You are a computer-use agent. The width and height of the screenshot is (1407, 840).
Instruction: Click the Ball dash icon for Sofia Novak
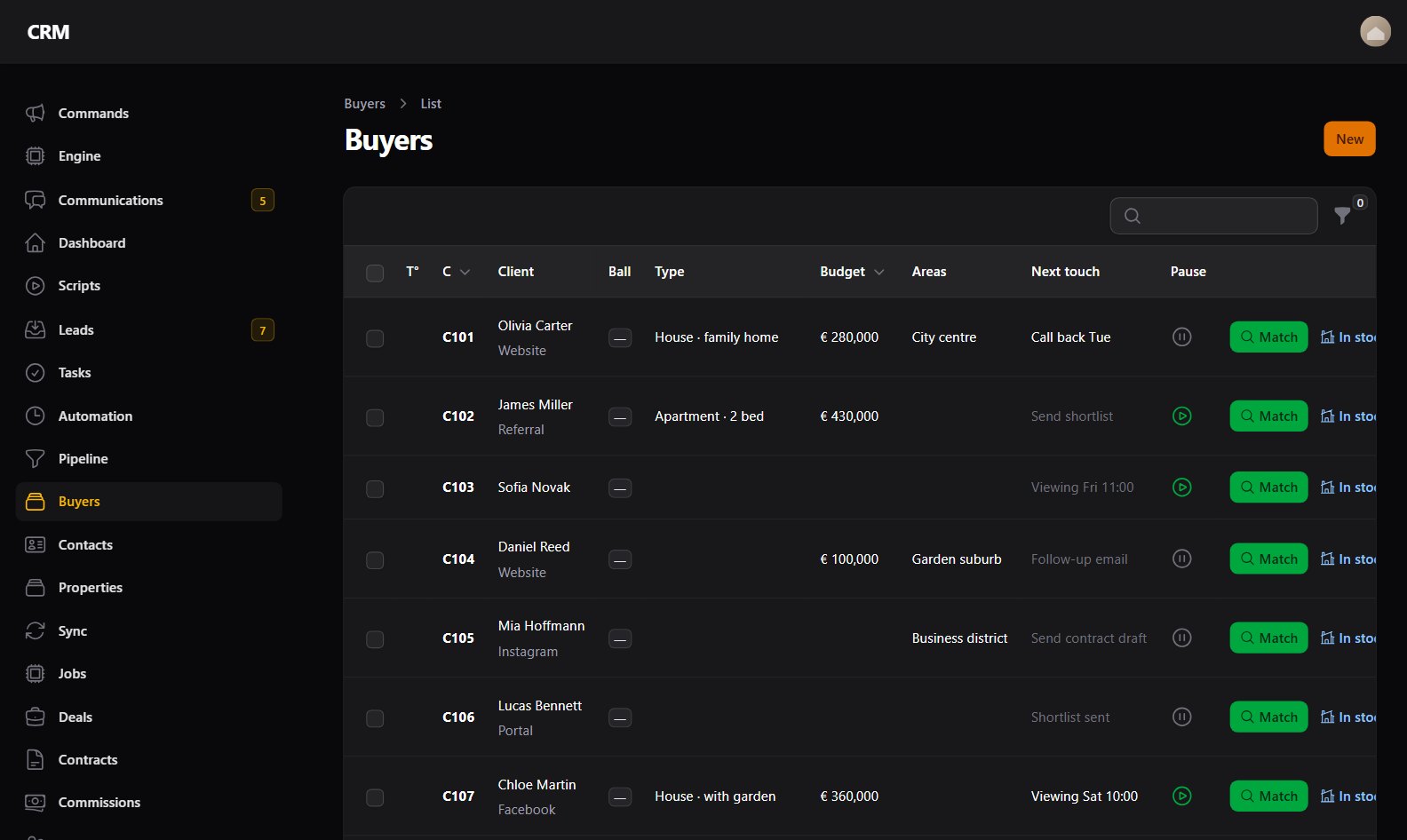coord(620,487)
